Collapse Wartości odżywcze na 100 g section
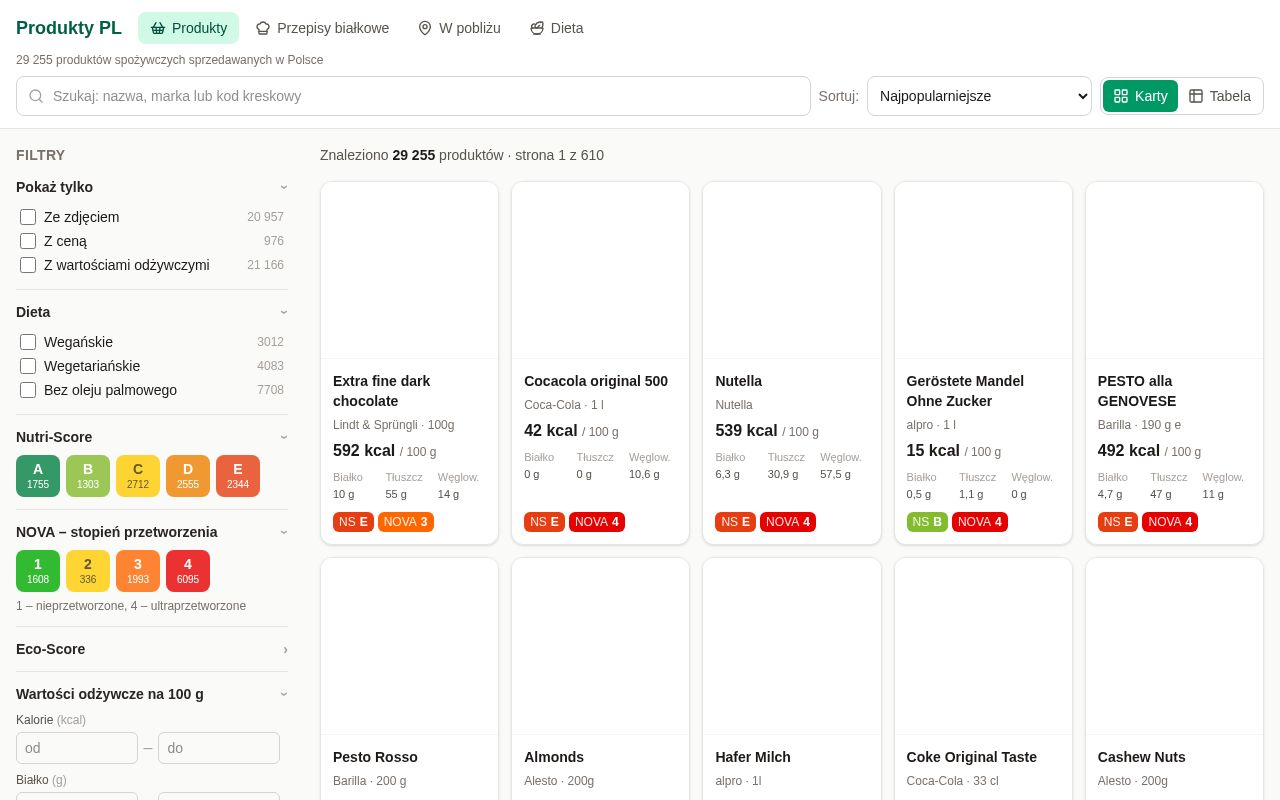Image resolution: width=1280 pixels, height=800 pixels. [x=152, y=694]
